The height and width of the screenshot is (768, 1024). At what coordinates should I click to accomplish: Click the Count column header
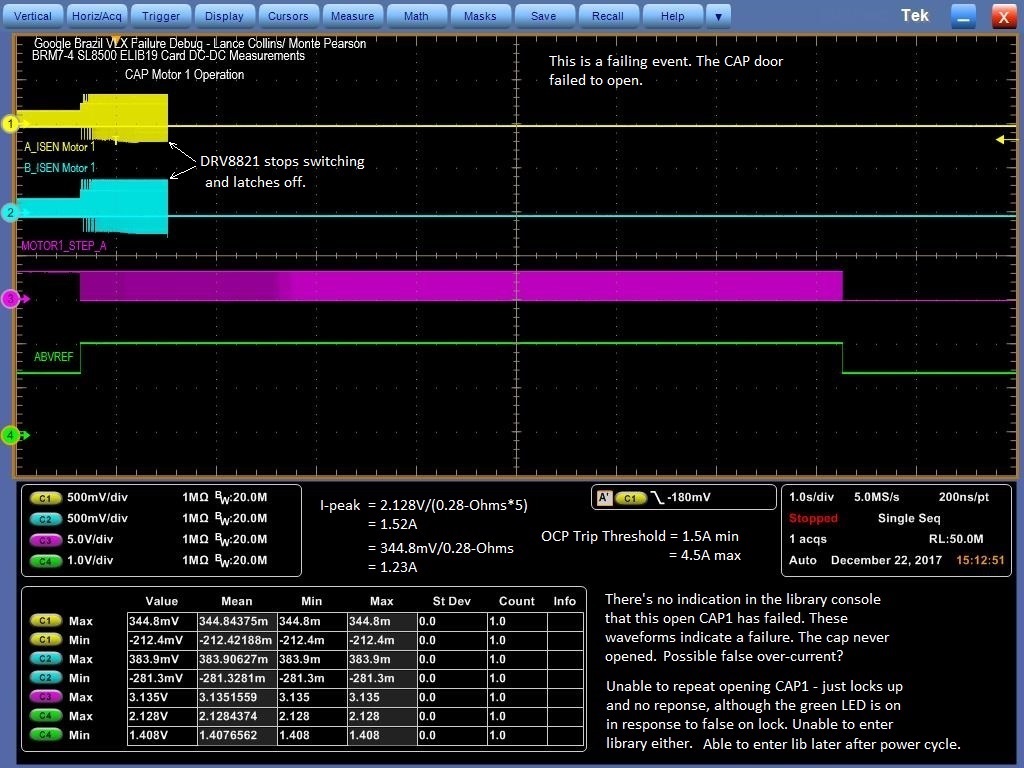click(517, 601)
